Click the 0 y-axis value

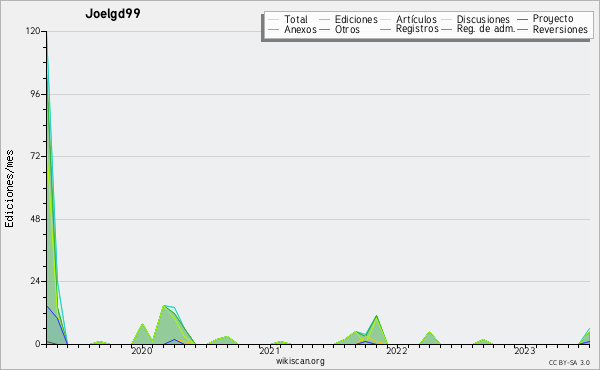pos(38,344)
